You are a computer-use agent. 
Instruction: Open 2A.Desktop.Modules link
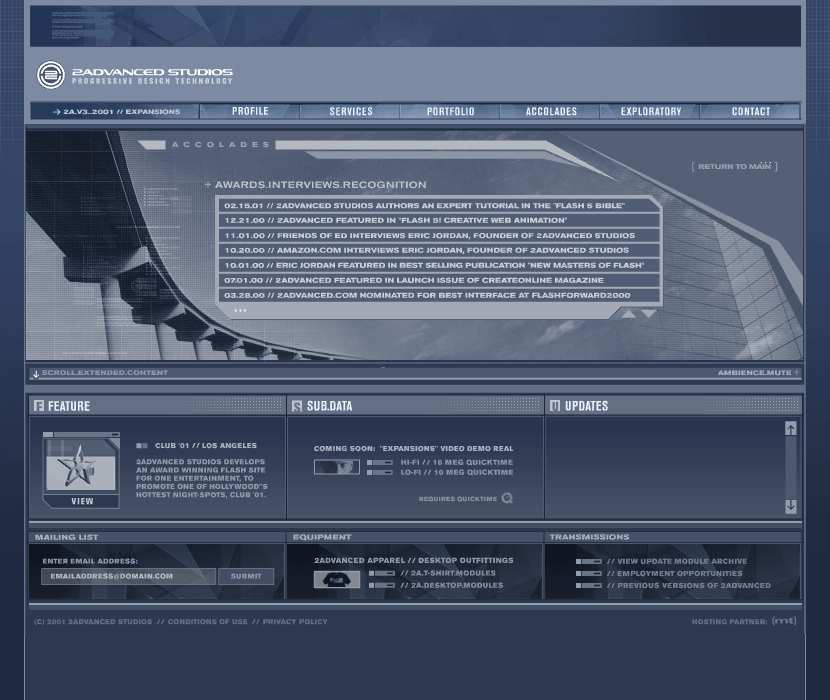pyautogui.click(x=452, y=585)
